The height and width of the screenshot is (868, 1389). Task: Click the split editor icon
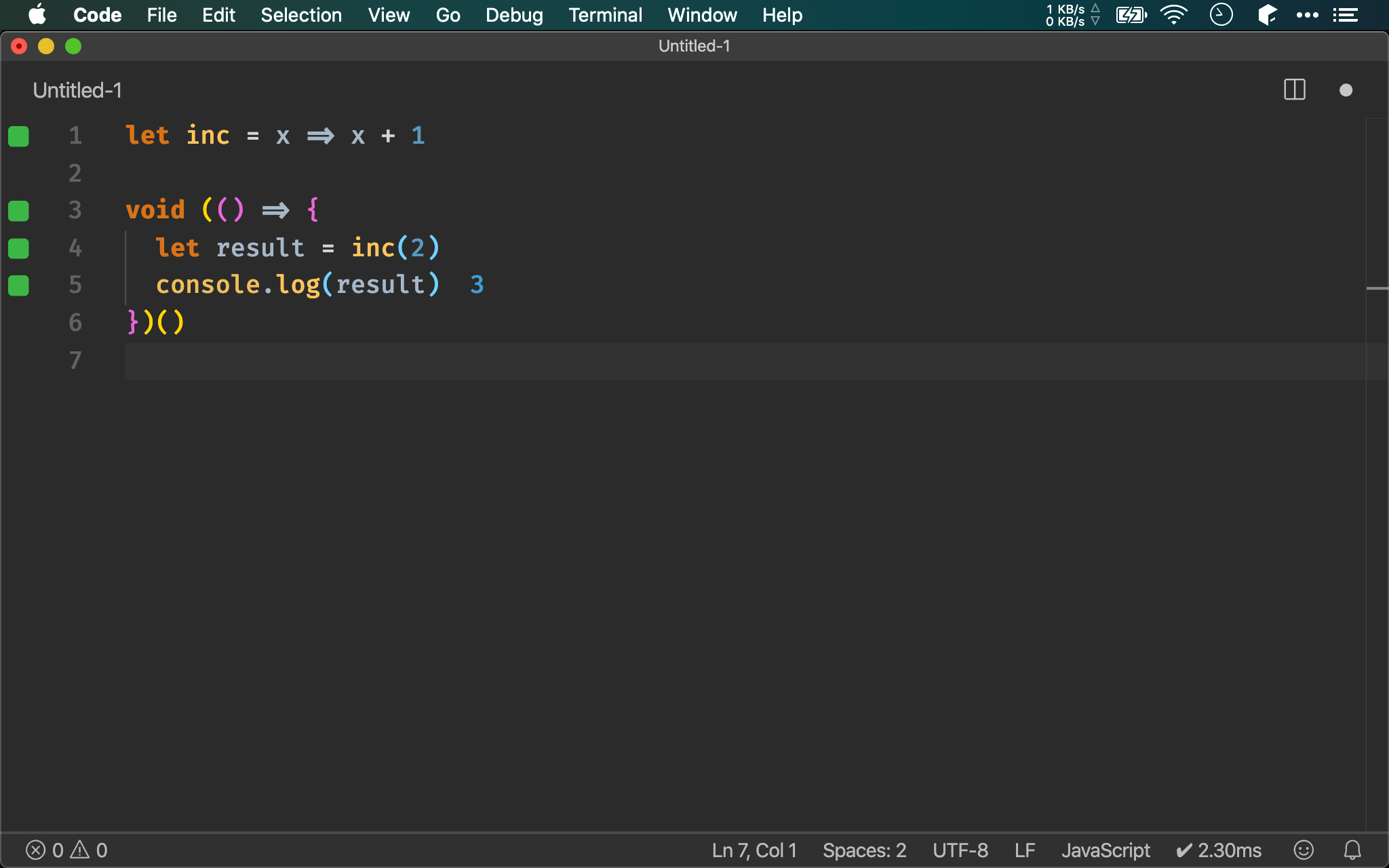click(1294, 89)
